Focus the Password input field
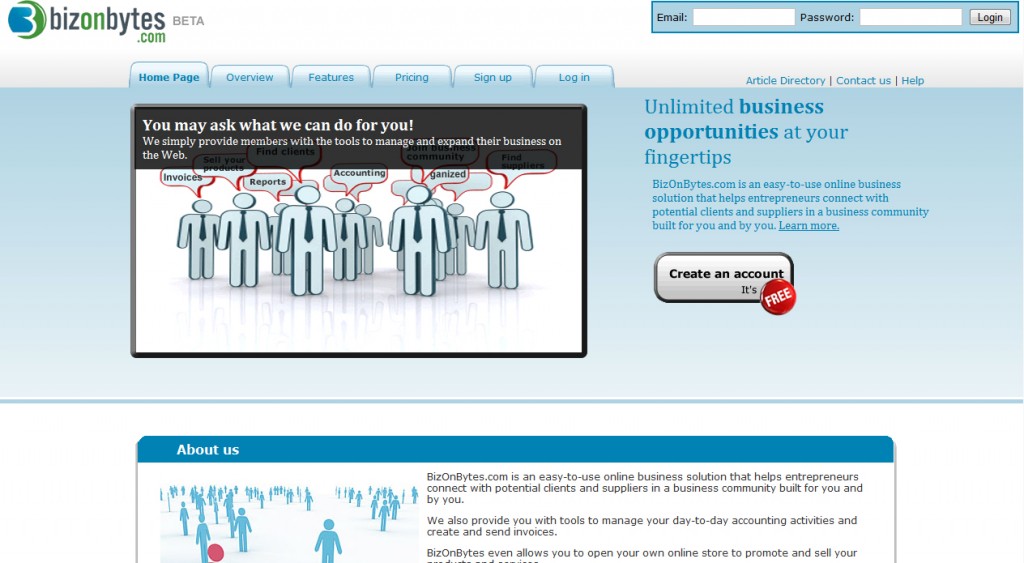 (910, 17)
